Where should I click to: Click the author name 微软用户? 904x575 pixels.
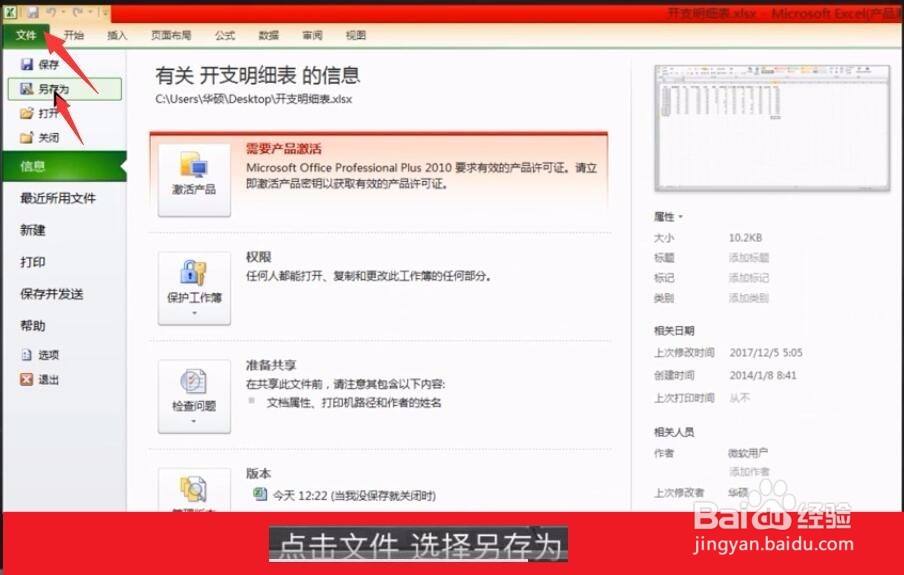tap(748, 453)
